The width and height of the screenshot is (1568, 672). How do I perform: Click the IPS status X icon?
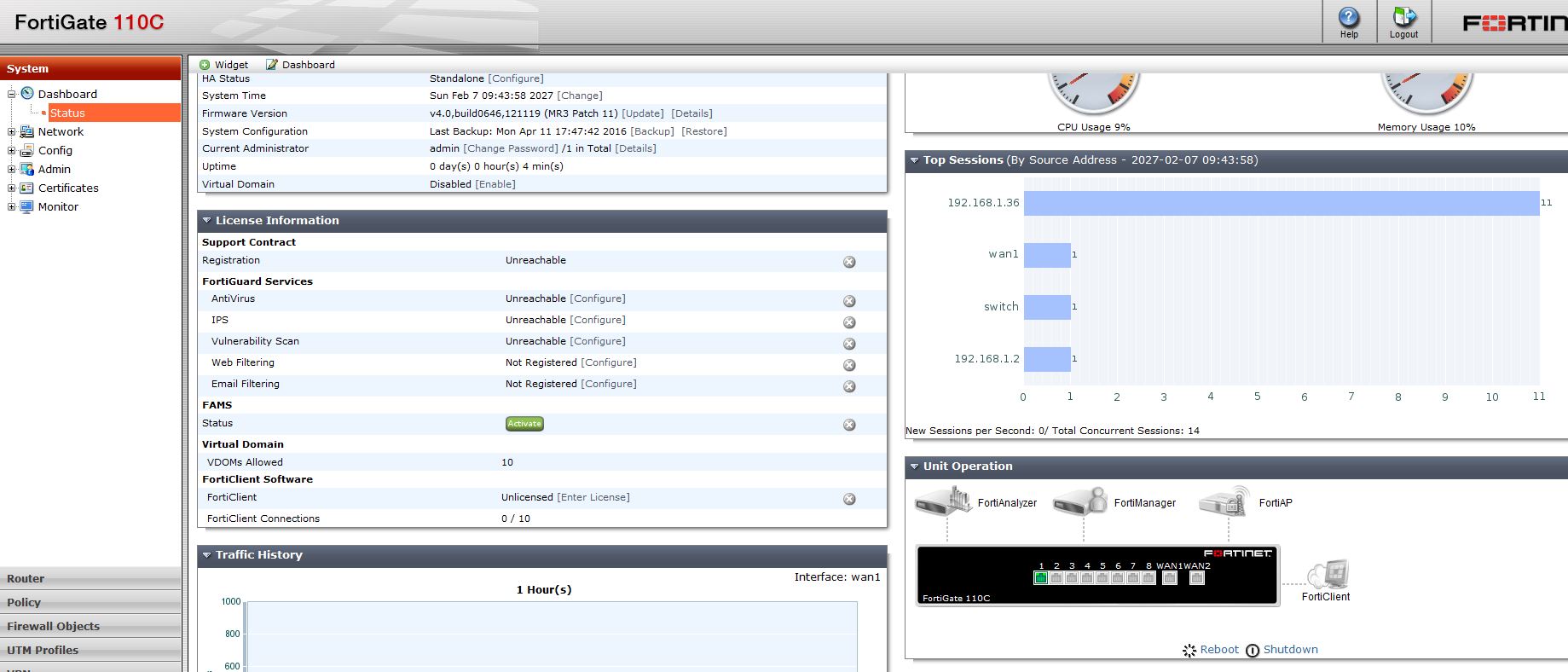click(x=849, y=322)
